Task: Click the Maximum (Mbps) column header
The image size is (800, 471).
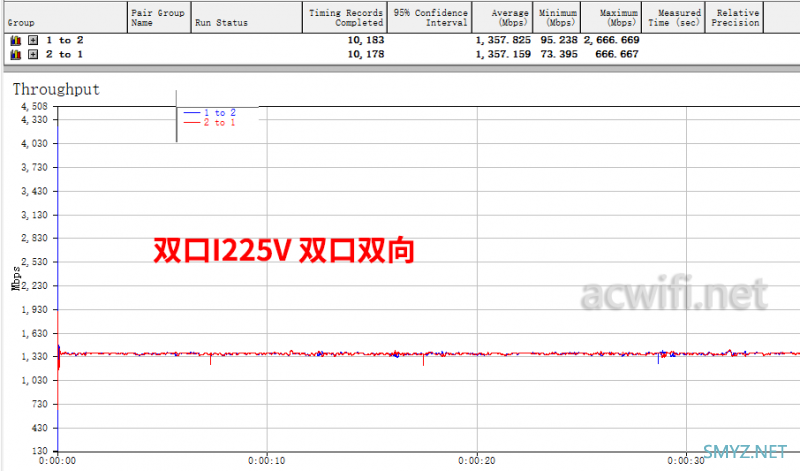Action: 611,18
